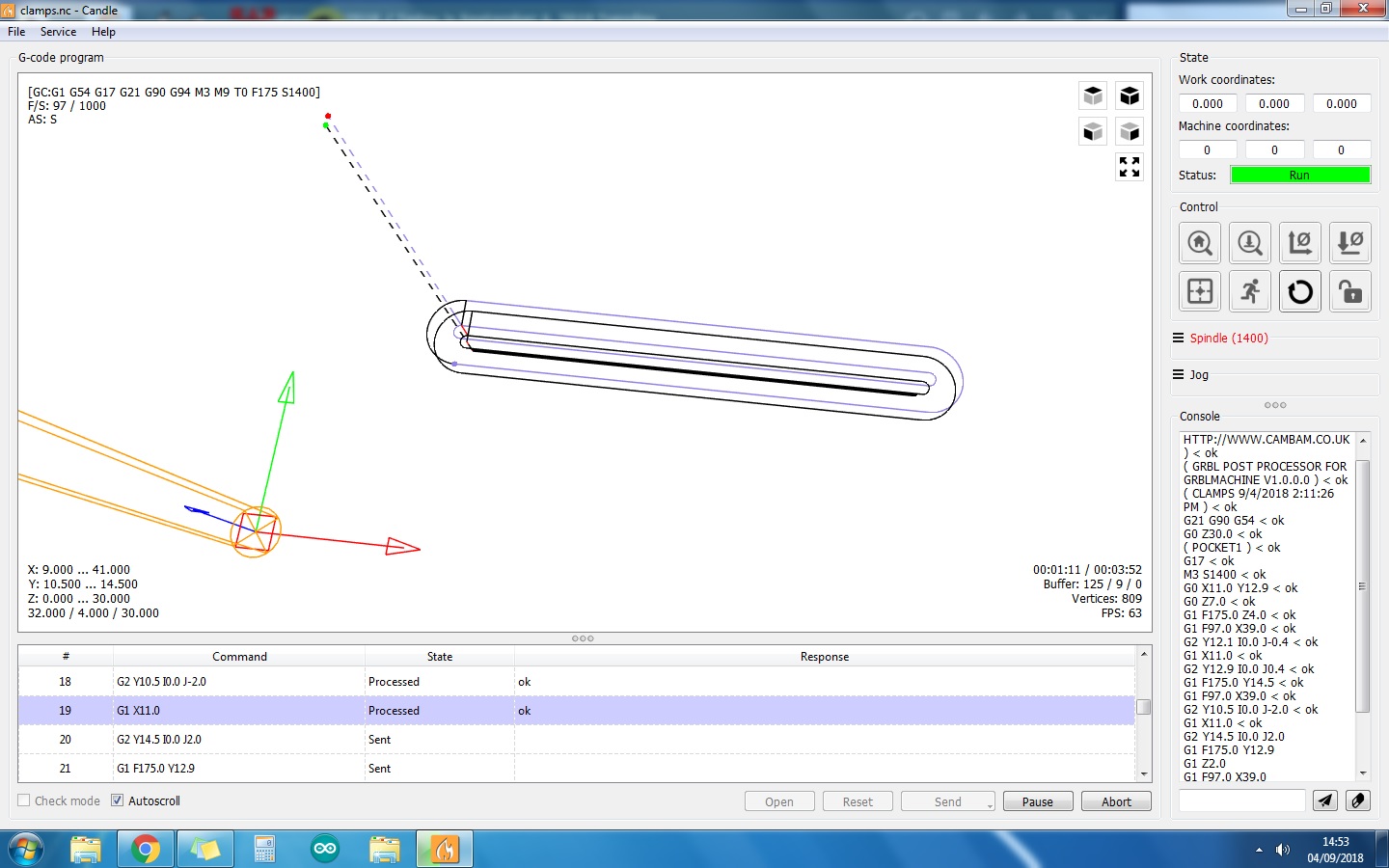Fit the toolpath to the view
This screenshot has height=868, width=1389.
(x=1130, y=167)
